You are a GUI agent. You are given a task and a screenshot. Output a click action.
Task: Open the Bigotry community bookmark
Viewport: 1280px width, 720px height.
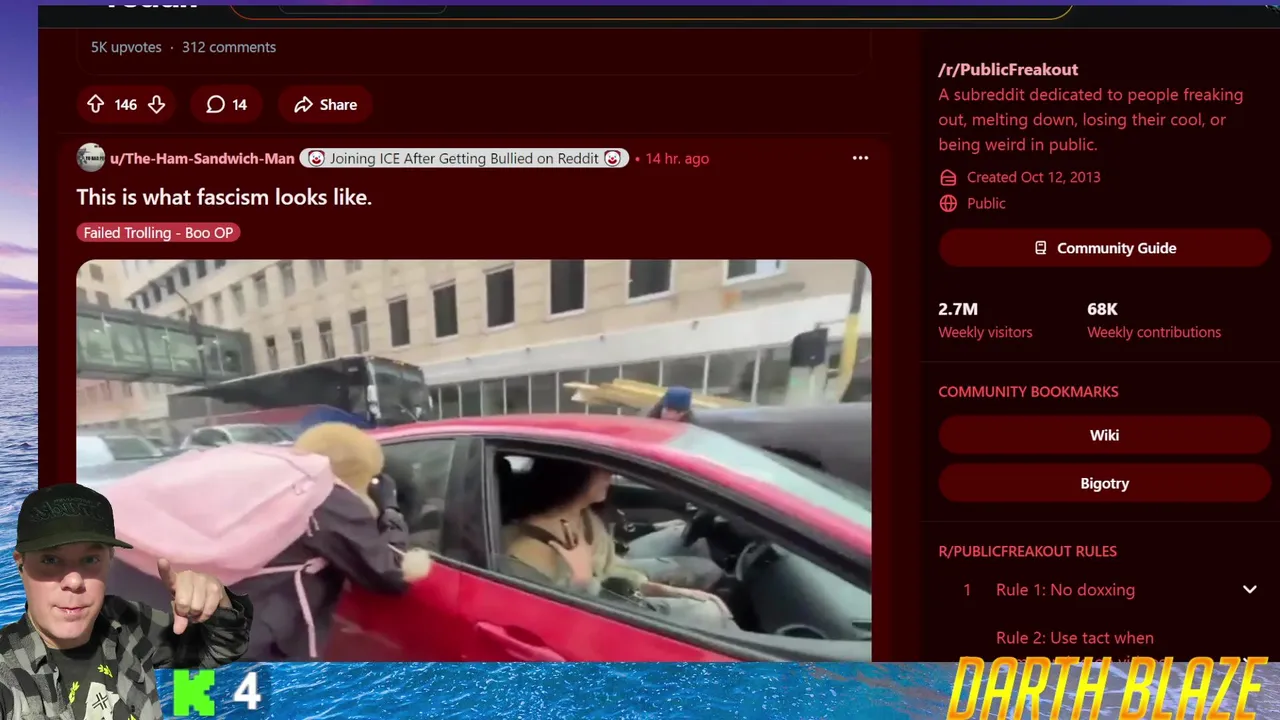point(1105,483)
